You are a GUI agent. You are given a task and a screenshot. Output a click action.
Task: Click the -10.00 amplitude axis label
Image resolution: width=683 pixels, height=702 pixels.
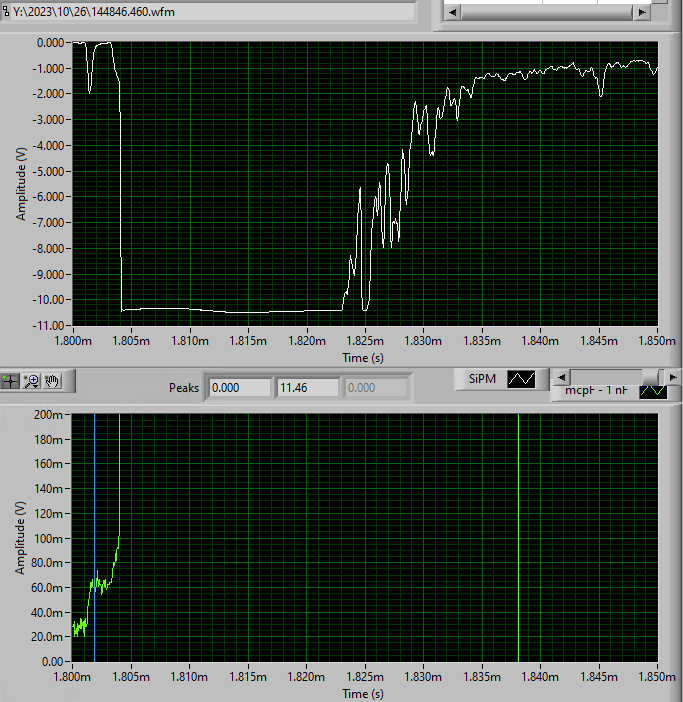48,300
